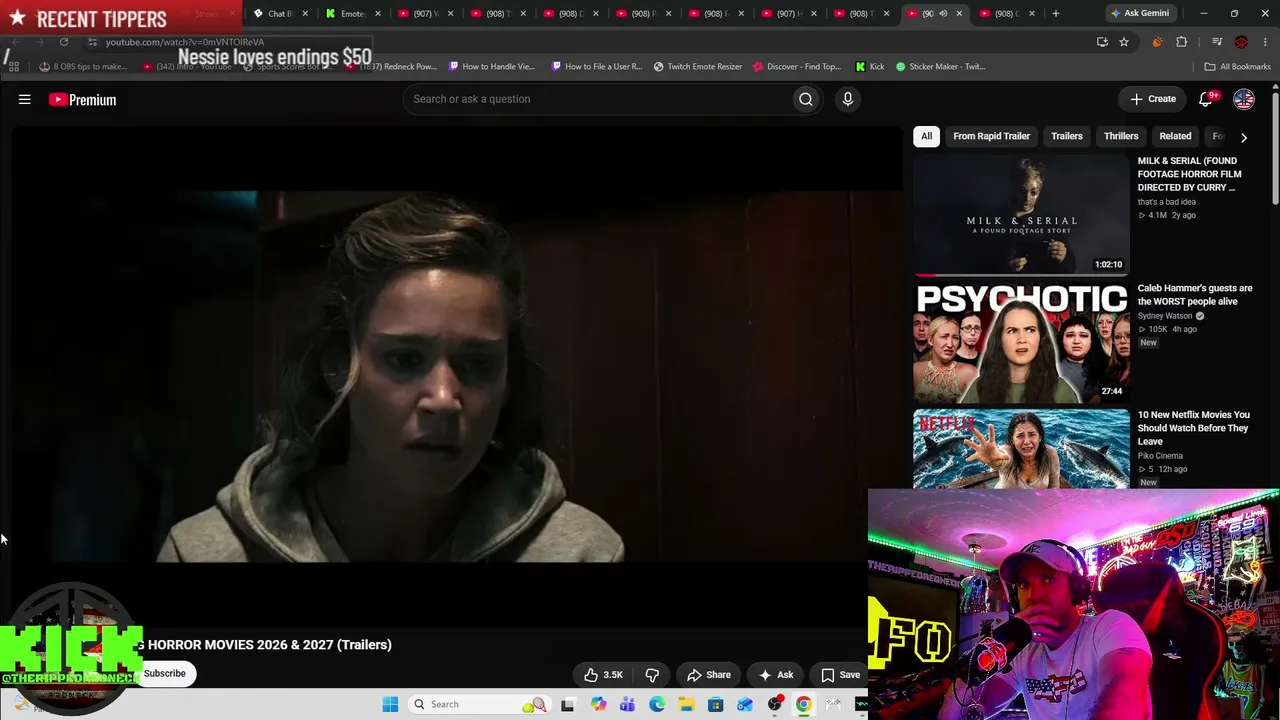The height and width of the screenshot is (720, 1280).
Task: Open the YouTube guide hamburger menu
Action: (x=25, y=99)
